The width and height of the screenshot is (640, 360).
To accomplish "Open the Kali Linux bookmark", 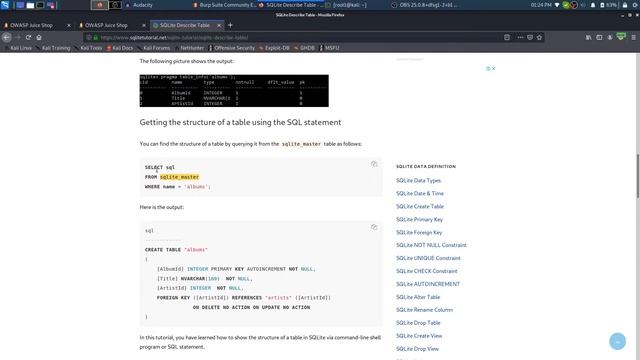I will coord(18,48).
